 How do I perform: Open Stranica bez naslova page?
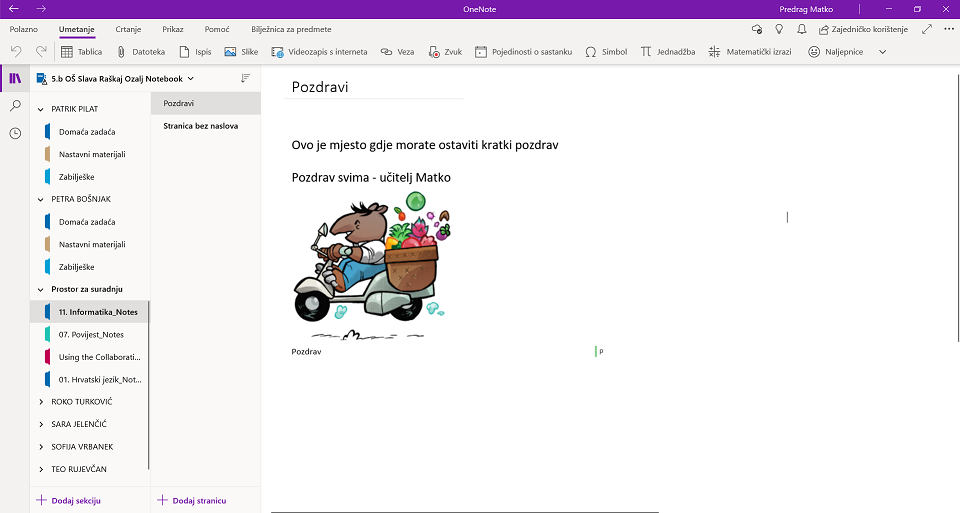tap(206, 125)
